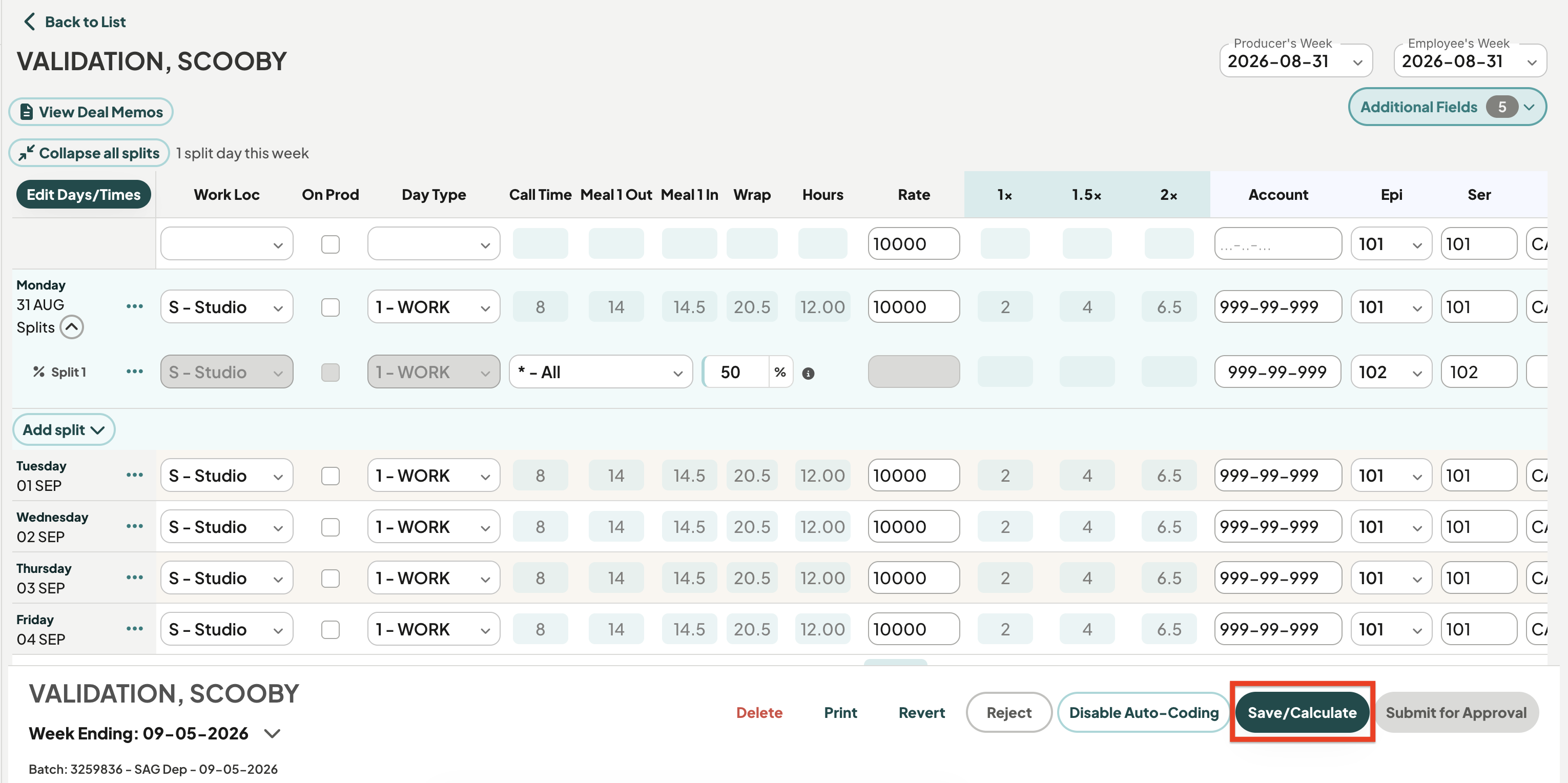Viewport: 1568px width, 783px height.
Task: Toggle On Prod checkbox for Friday
Action: 330,629
